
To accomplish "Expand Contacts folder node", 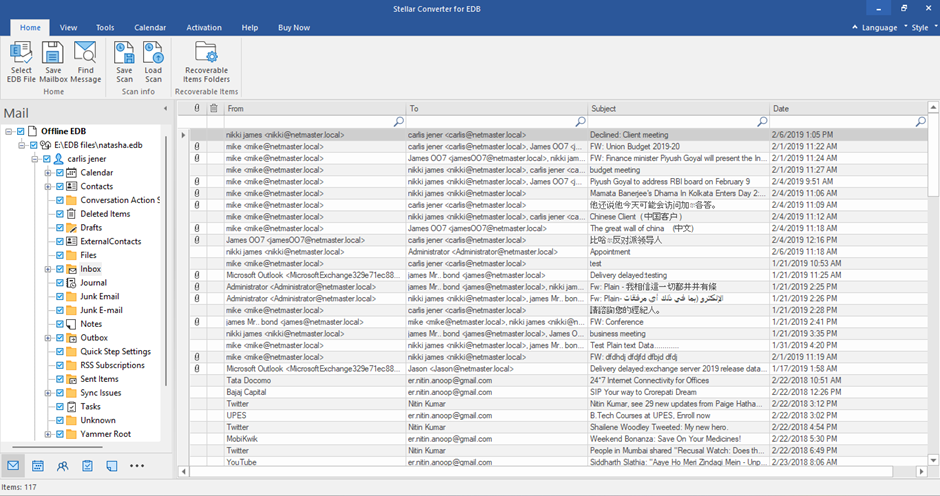I will pos(48,187).
